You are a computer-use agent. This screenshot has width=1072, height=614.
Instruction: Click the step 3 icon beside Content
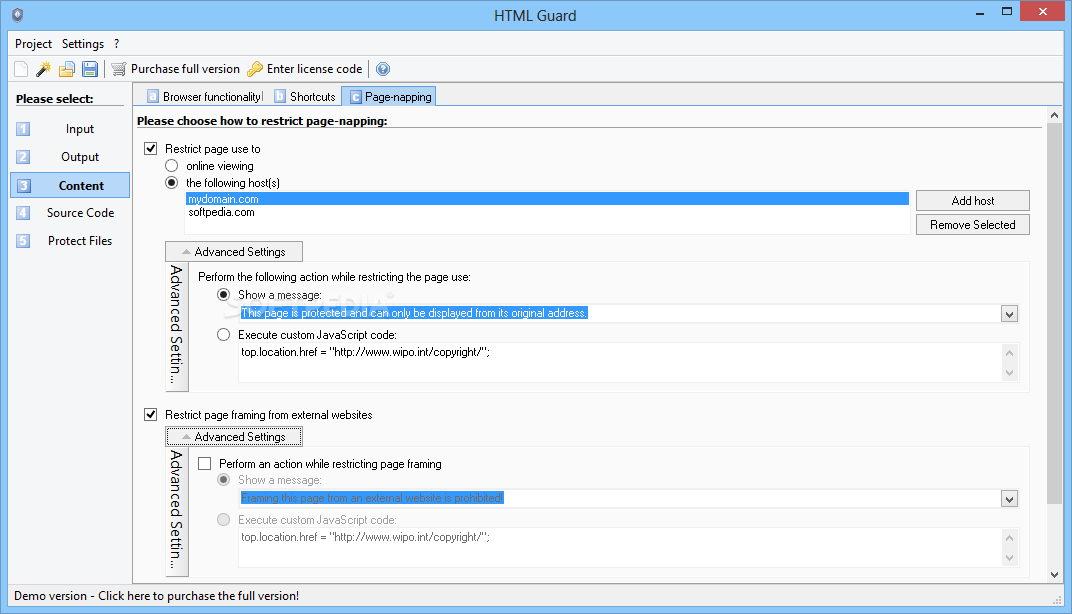coord(24,185)
